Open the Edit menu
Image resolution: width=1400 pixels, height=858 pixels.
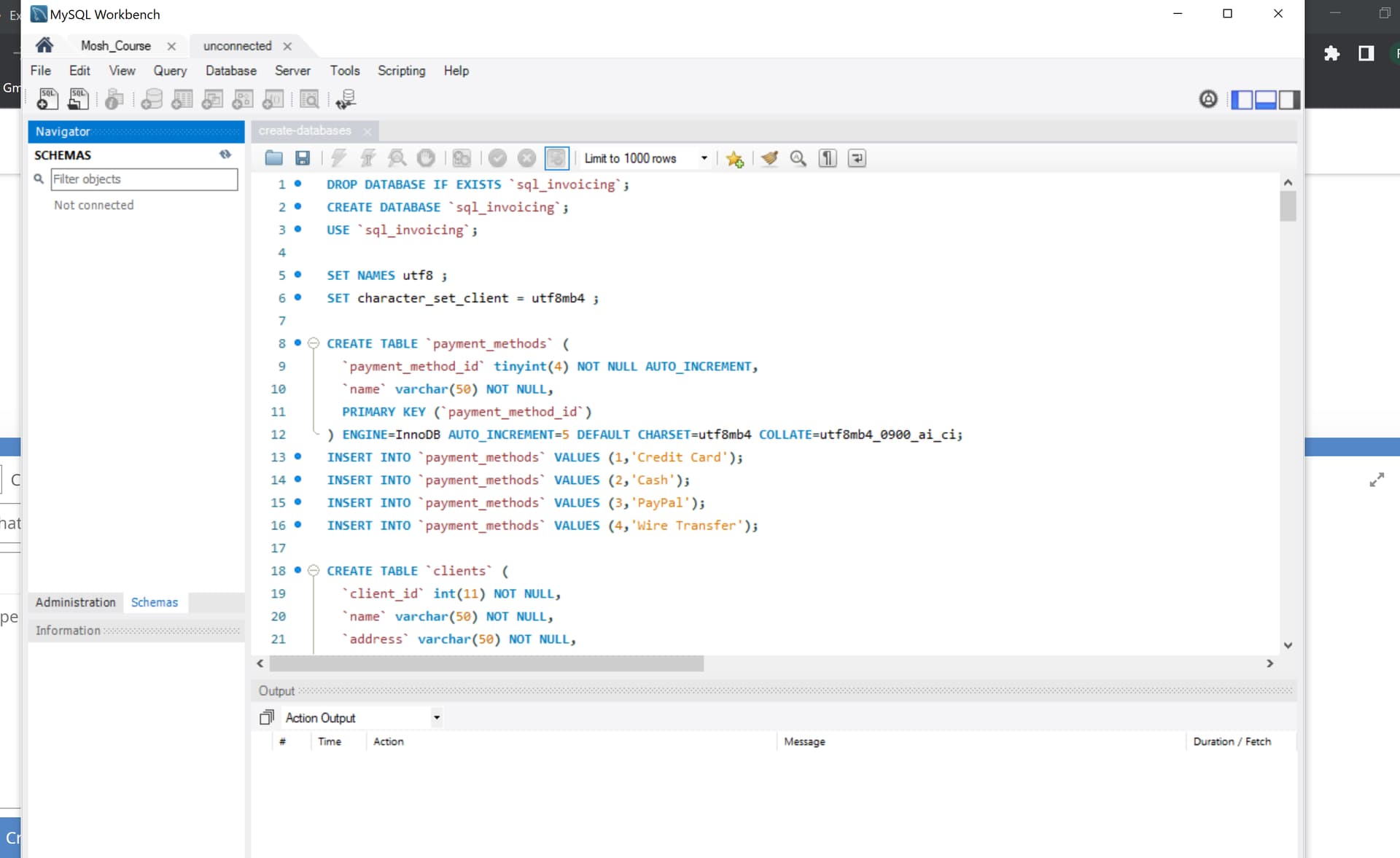point(79,70)
